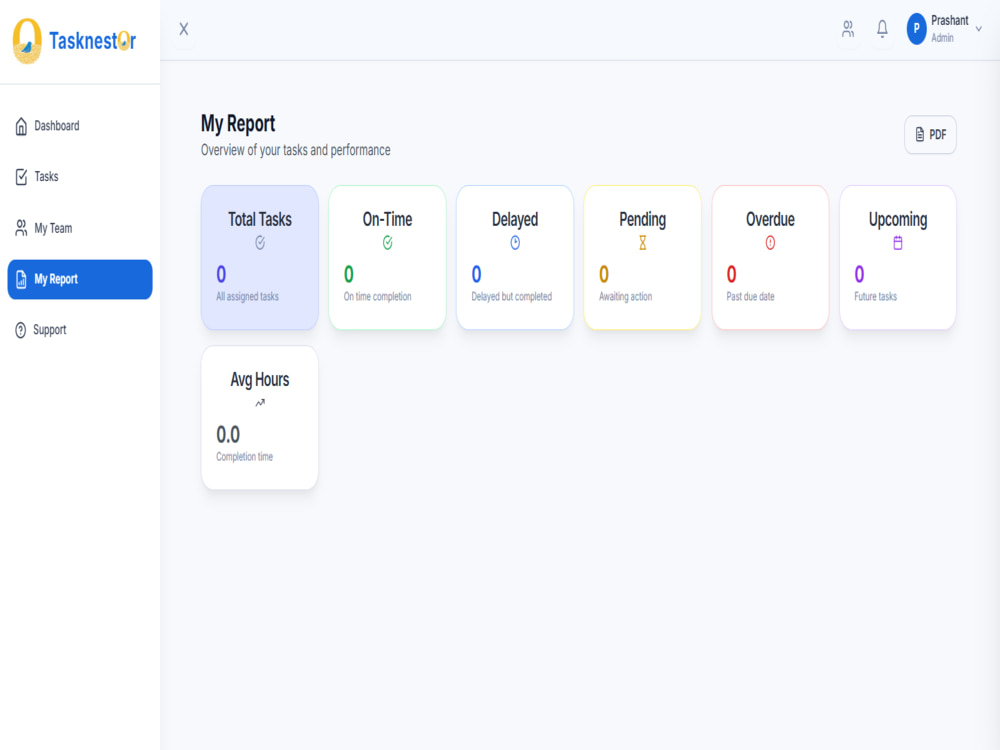This screenshot has width=1000, height=750.
Task: Click the My Report page heading
Action: point(238,124)
